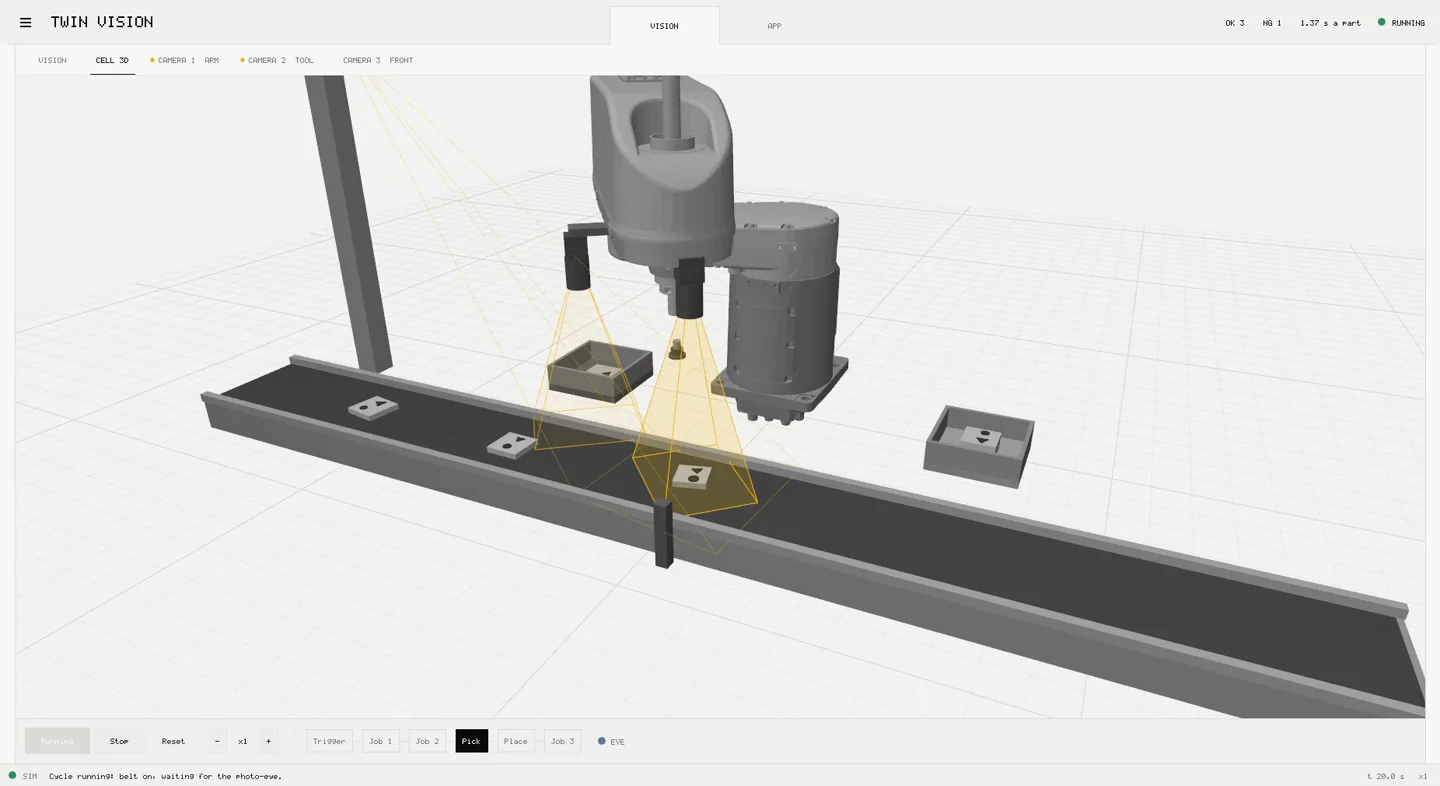Image resolution: width=1440 pixels, height=786 pixels.
Task: Switch to the top VISION main tab
Action: tap(664, 26)
